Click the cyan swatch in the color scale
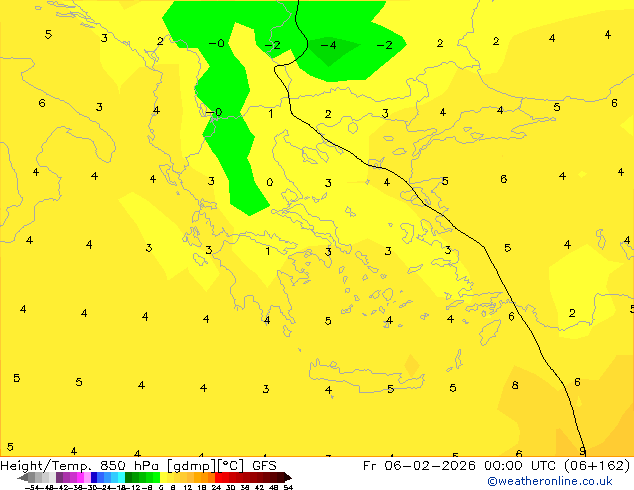634x490 pixels. pos(121,478)
